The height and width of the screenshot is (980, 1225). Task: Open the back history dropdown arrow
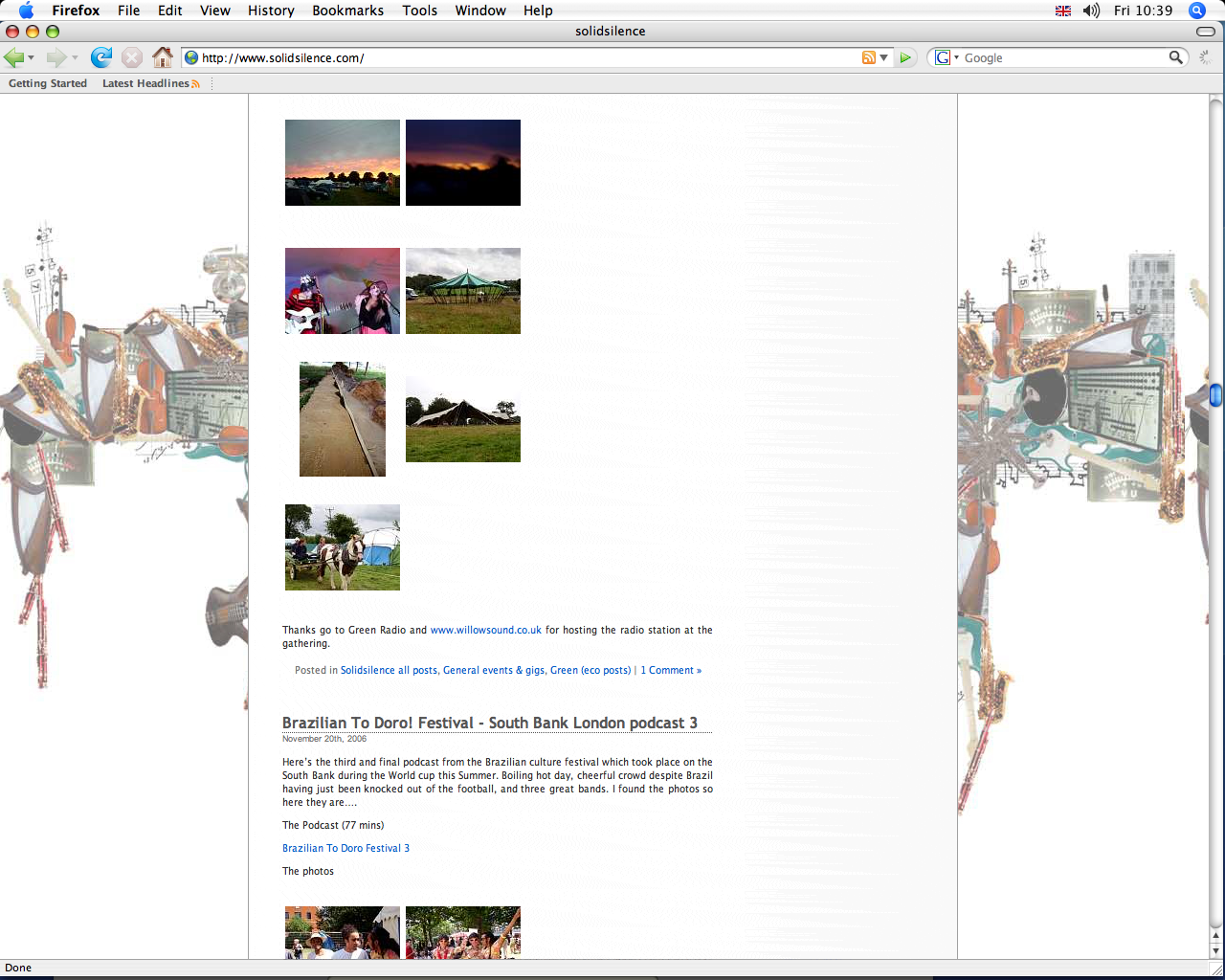click(32, 58)
